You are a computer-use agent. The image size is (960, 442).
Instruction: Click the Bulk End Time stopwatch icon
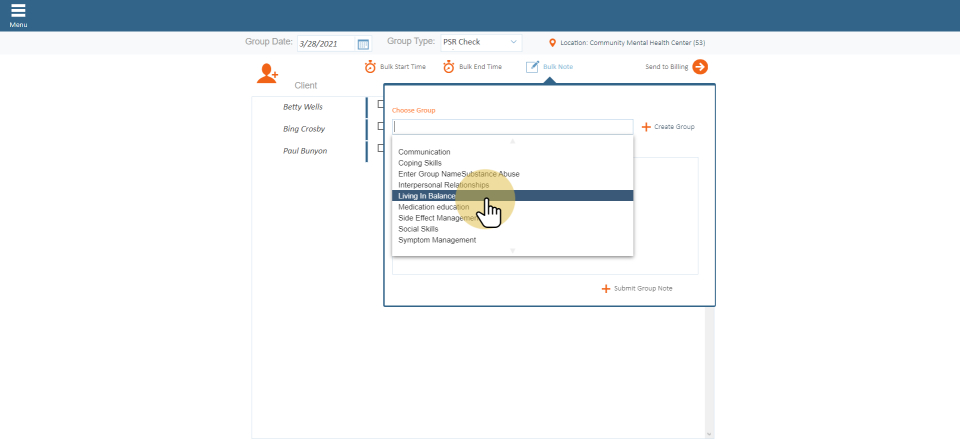(x=449, y=67)
